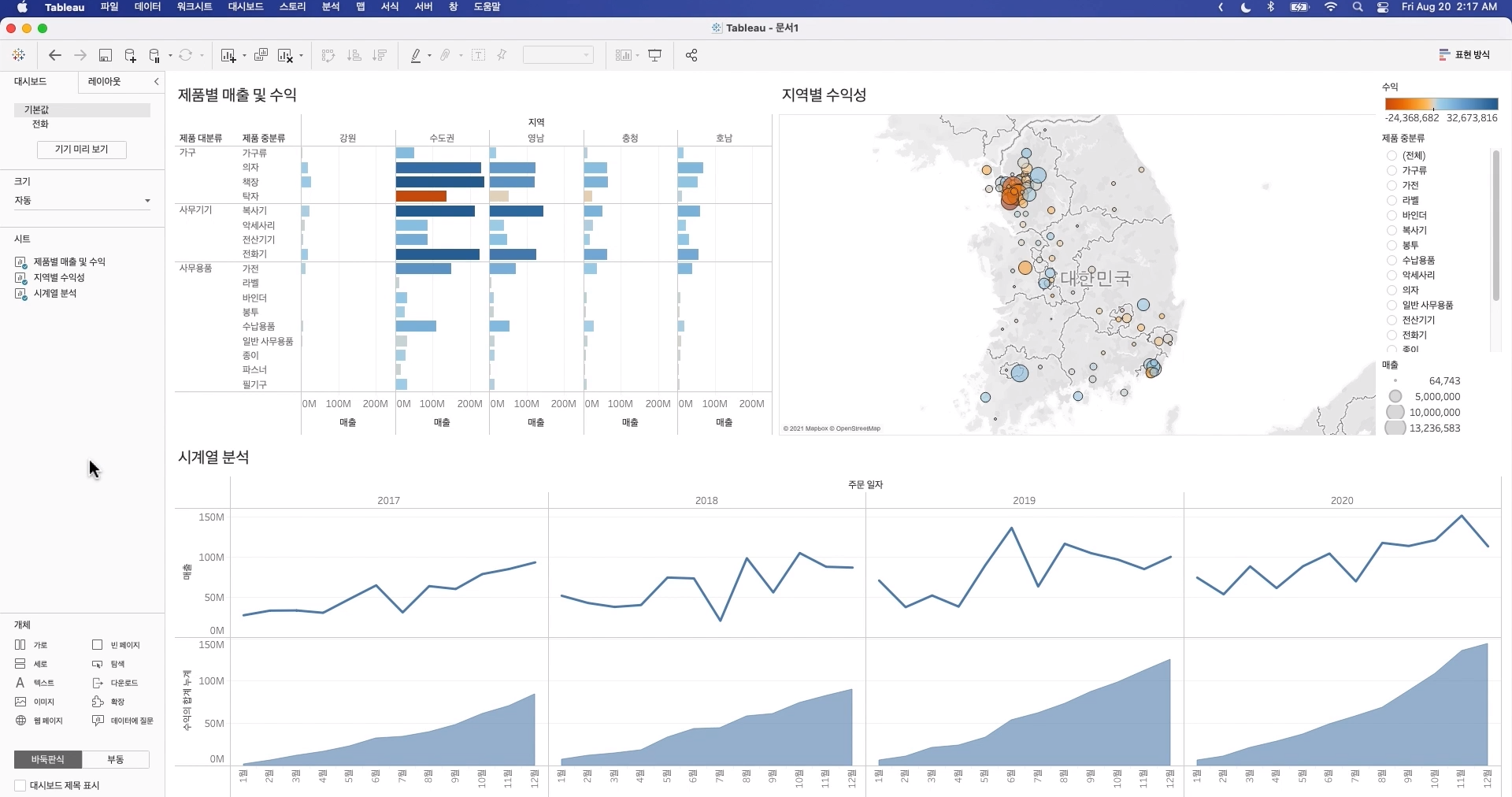Open group members dropdown arrow

click(x=461, y=56)
